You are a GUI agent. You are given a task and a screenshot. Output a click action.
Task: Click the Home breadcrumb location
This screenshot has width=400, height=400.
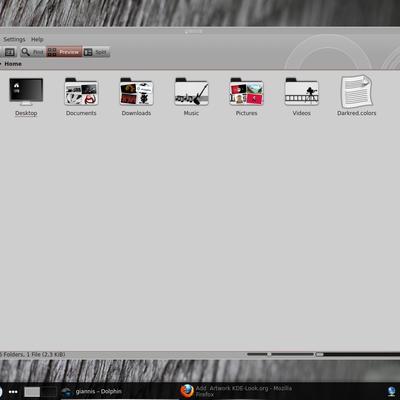tap(13, 64)
